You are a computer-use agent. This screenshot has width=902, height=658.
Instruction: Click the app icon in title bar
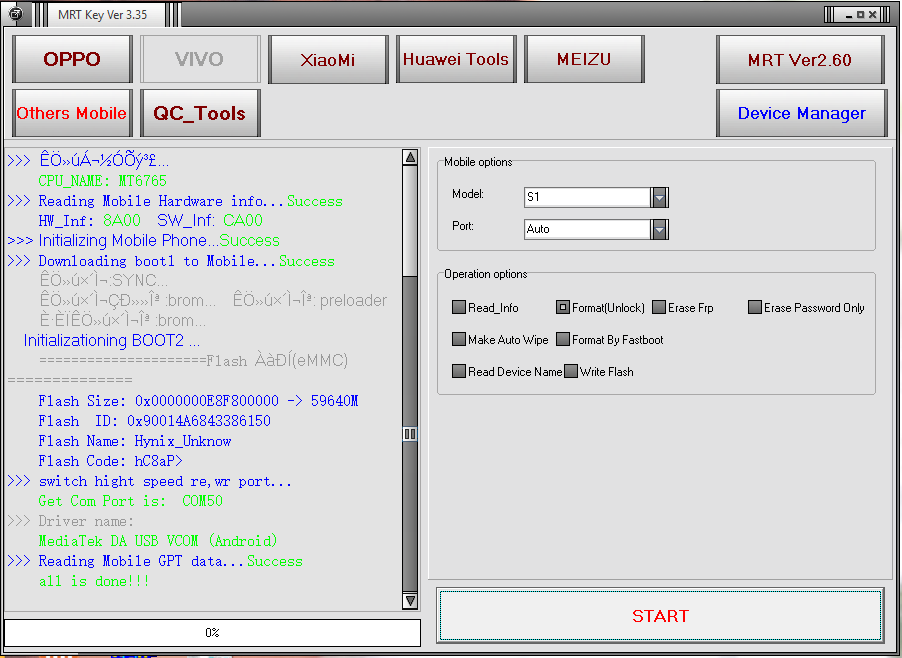[x=16, y=13]
